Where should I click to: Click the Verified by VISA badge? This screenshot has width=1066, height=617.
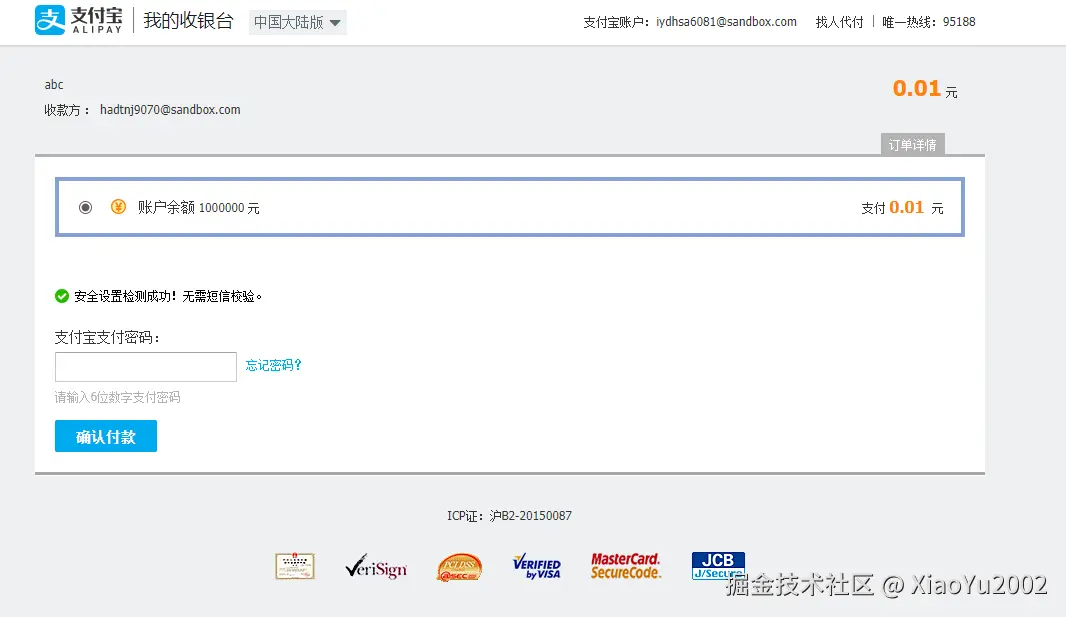pos(537,567)
